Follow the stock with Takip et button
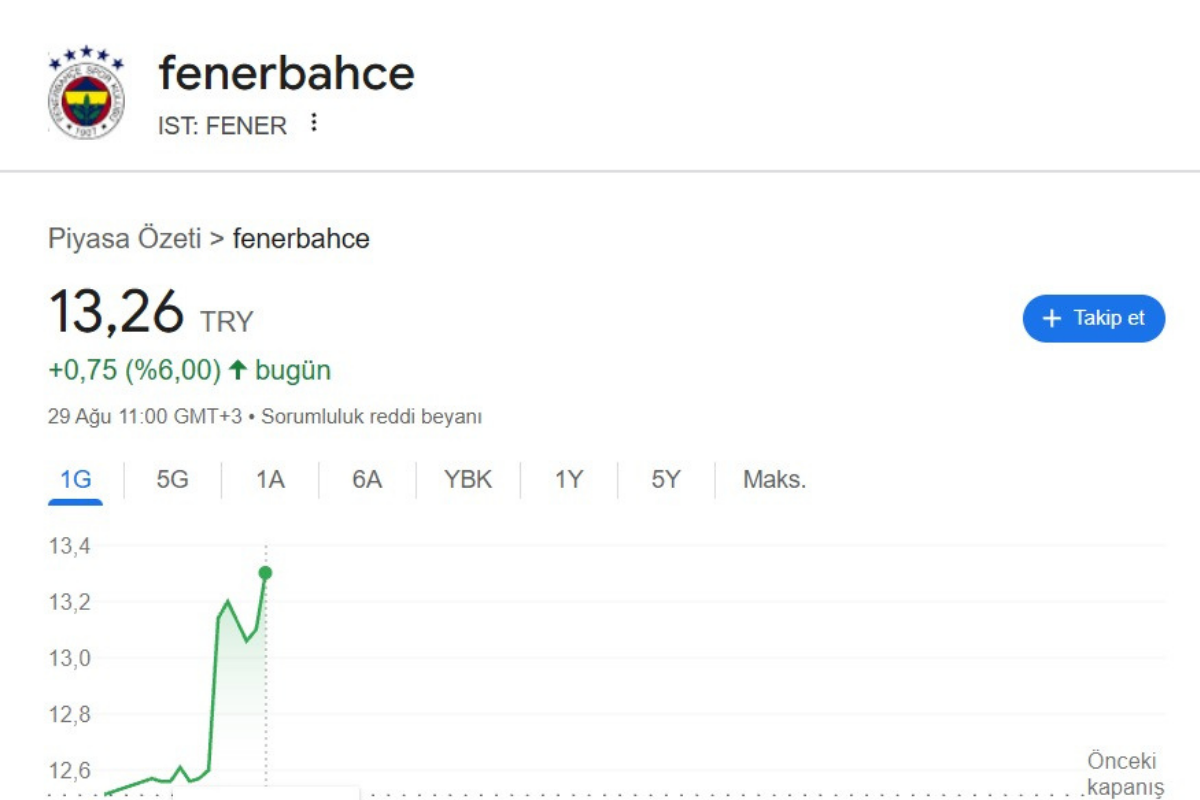 tap(1094, 318)
